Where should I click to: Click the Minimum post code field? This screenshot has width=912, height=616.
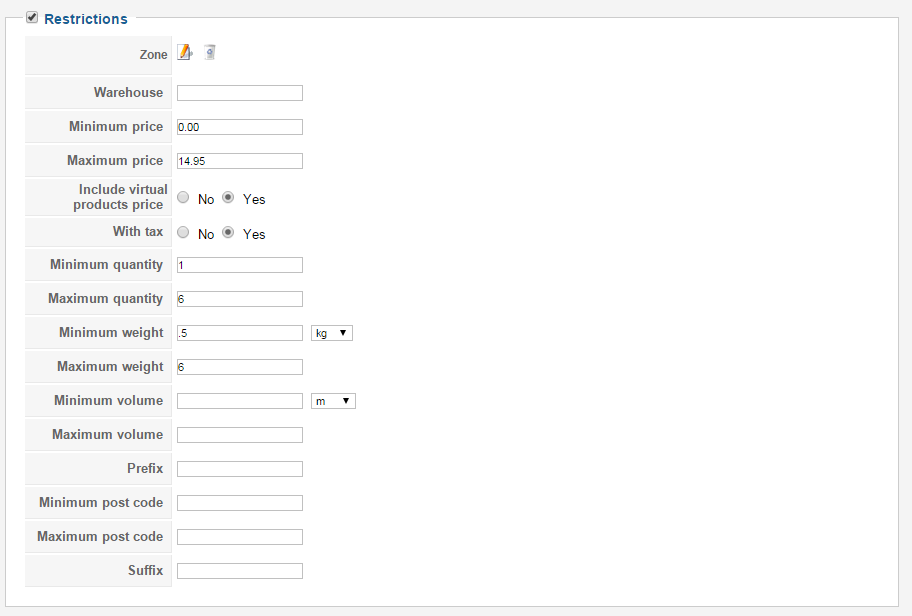[240, 503]
